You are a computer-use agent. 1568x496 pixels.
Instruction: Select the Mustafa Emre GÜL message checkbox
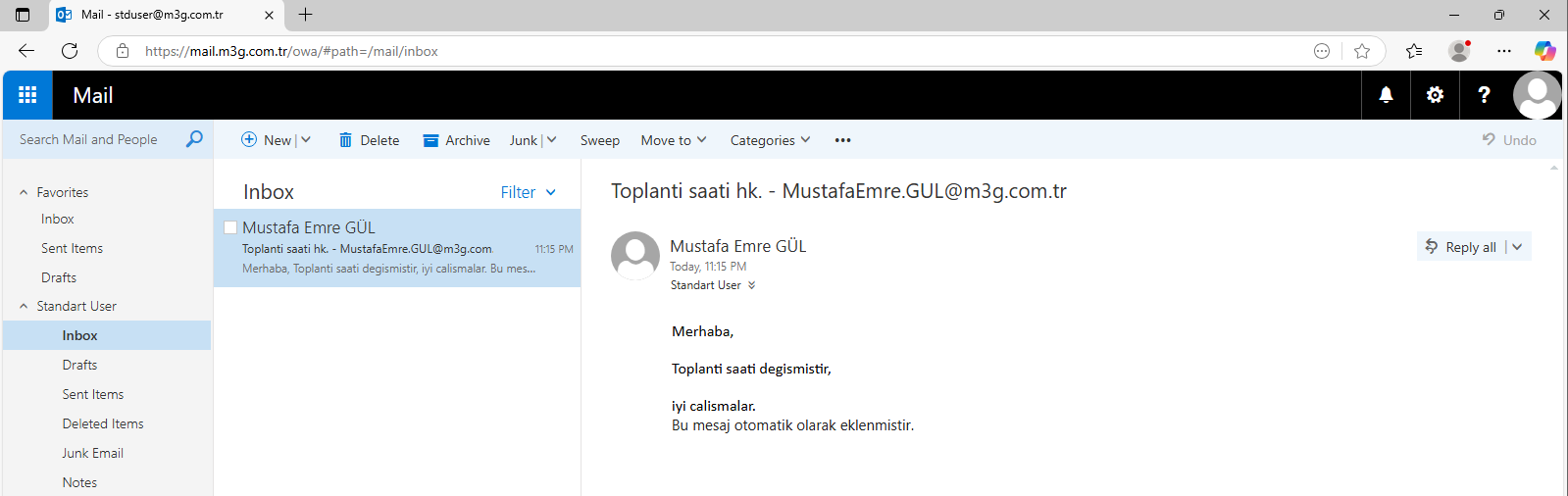[230, 227]
